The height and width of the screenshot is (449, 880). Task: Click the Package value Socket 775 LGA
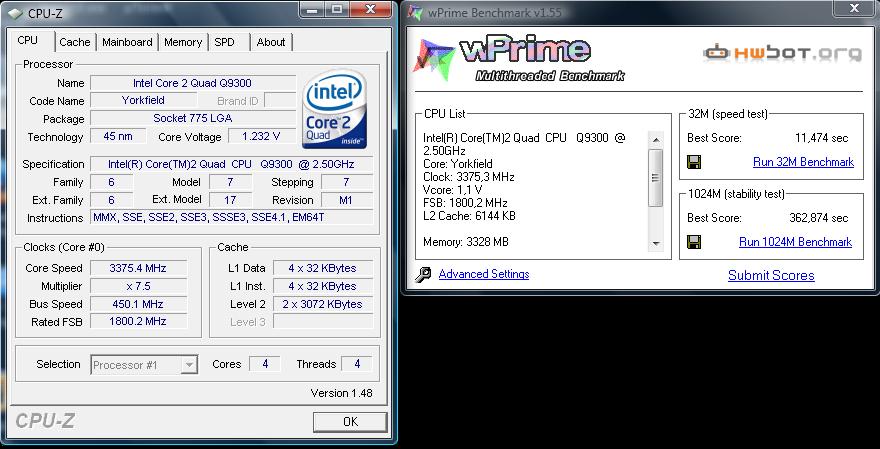[192, 118]
